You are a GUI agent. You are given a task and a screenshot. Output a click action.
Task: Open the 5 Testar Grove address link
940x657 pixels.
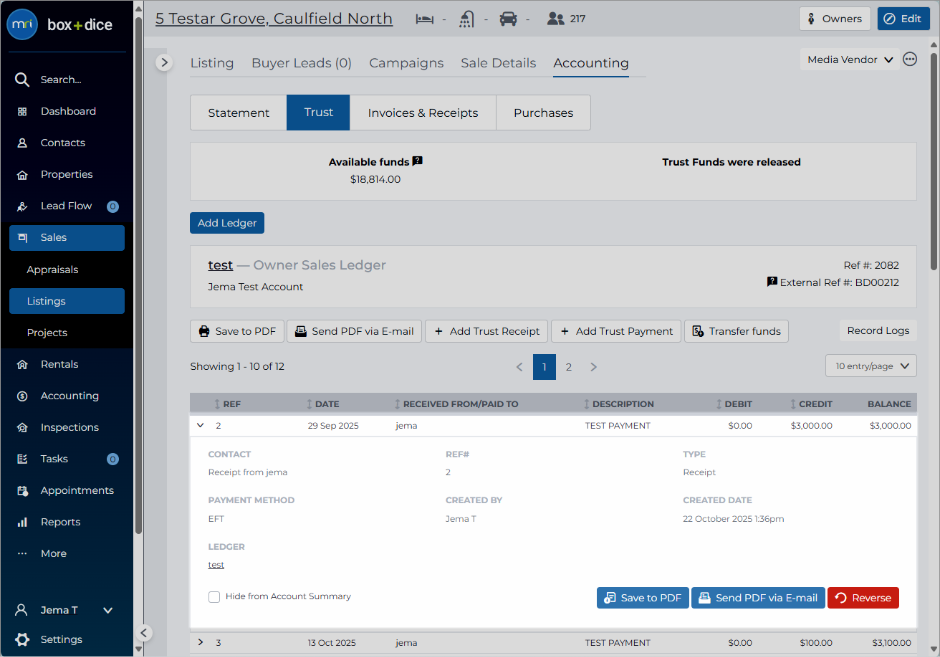[x=274, y=19]
